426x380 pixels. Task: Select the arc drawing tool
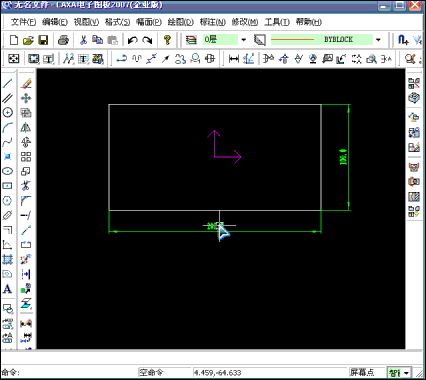8,127
